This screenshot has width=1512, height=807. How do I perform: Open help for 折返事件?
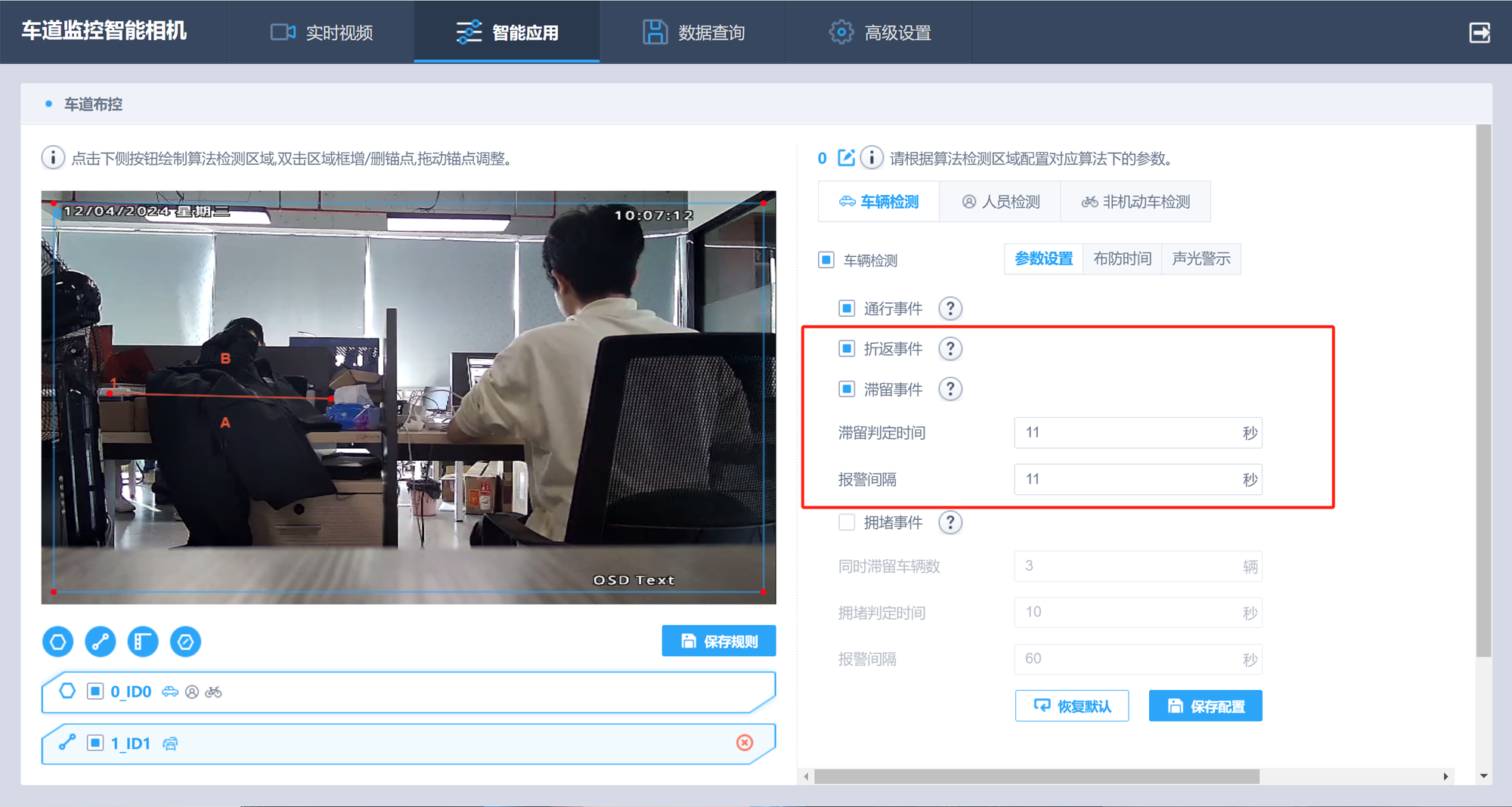click(x=950, y=348)
